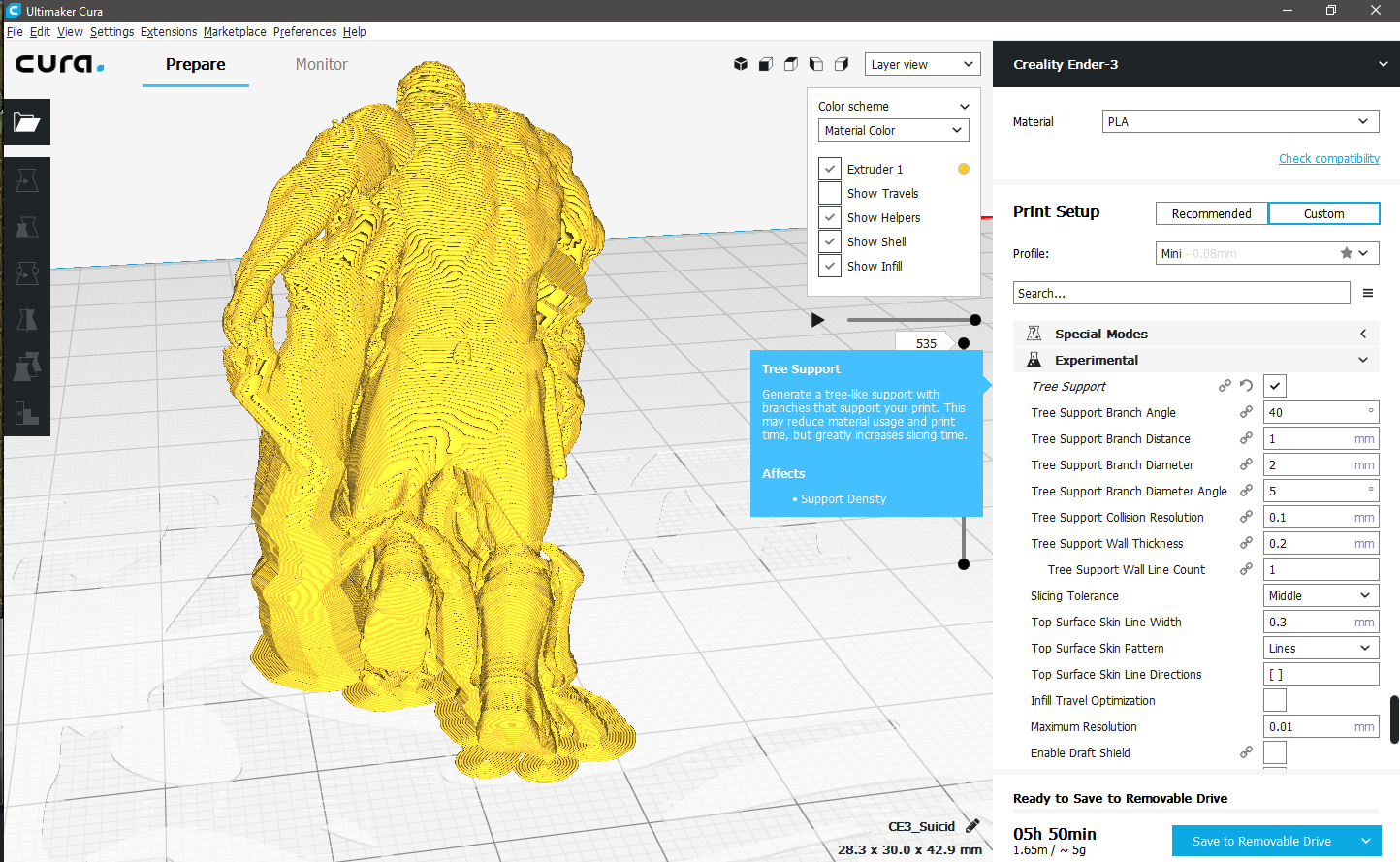Click link icon beside Tree Support setting
The height and width of the screenshot is (862, 1400).
tap(1225, 386)
